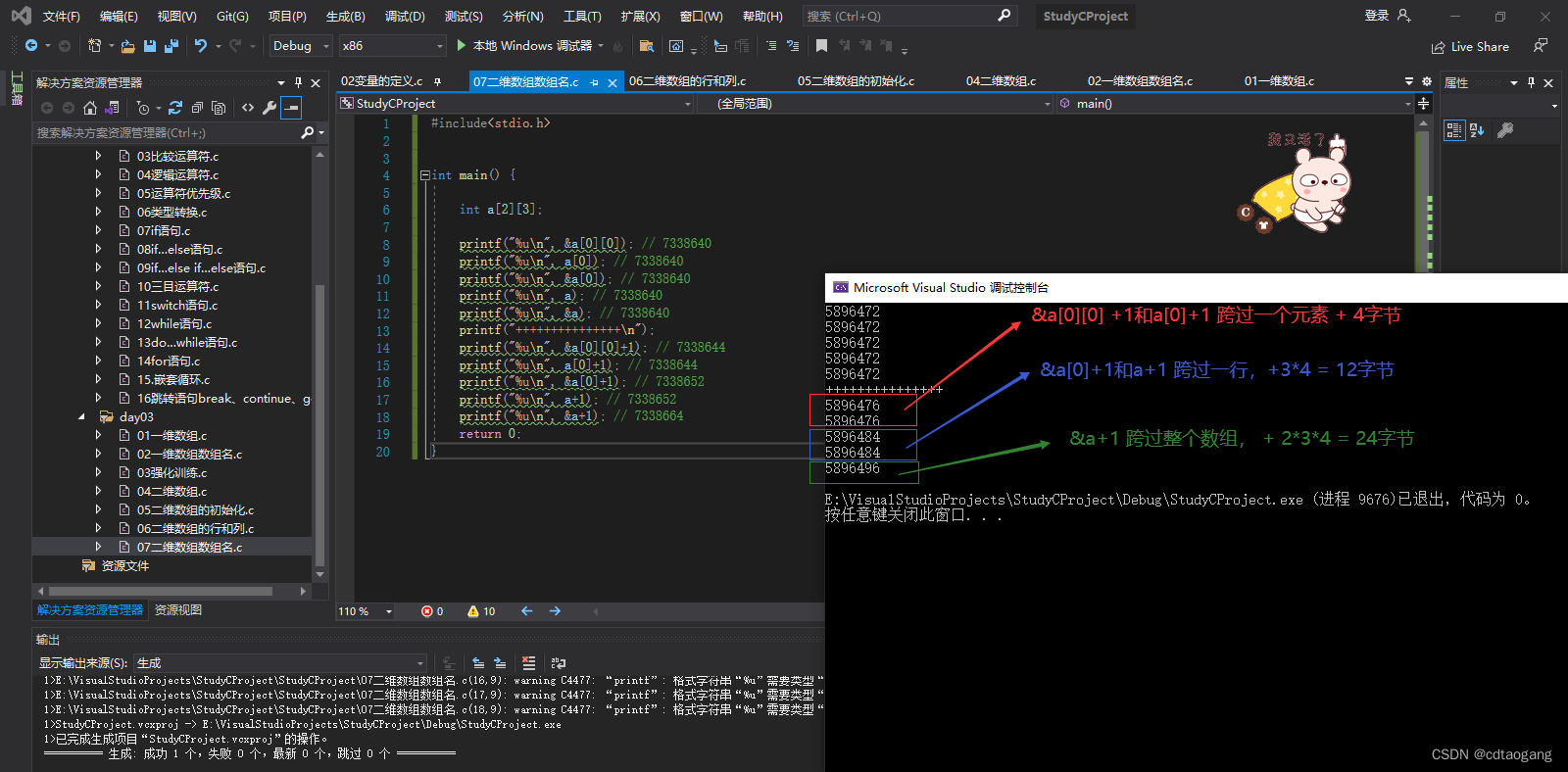Toggle word wrap in Output panel
This screenshot has height=772, width=1568.
(559, 663)
